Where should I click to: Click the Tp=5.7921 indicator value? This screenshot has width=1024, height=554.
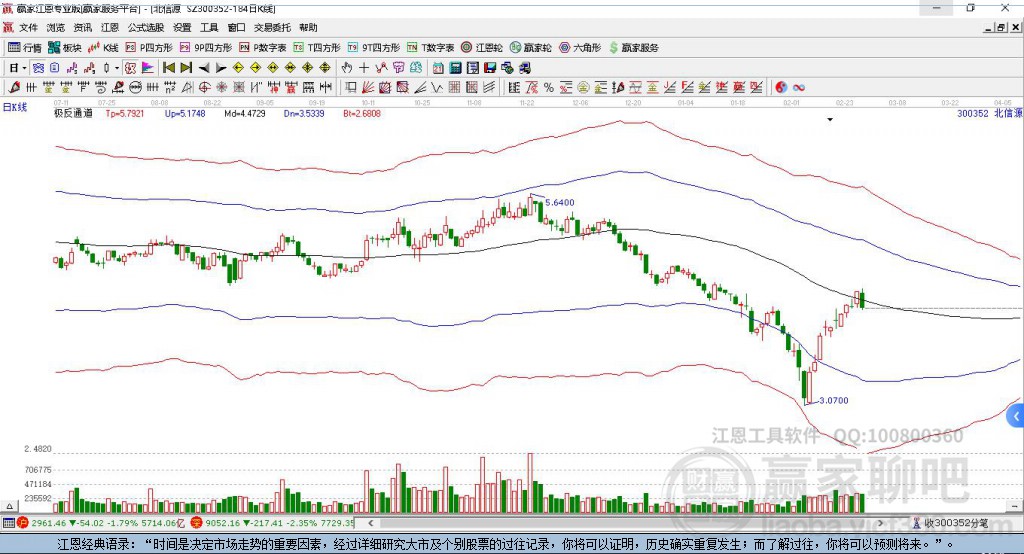tap(125, 113)
